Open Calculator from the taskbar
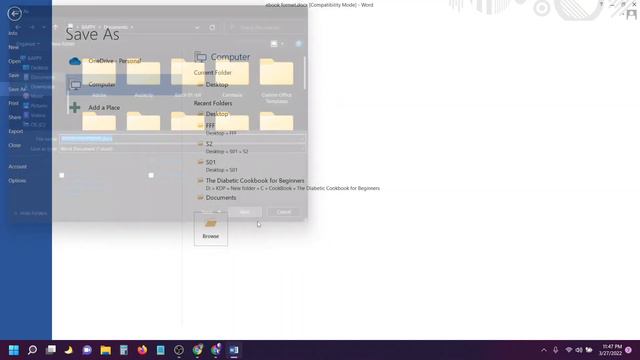The width and height of the screenshot is (640, 360). click(x=124, y=350)
